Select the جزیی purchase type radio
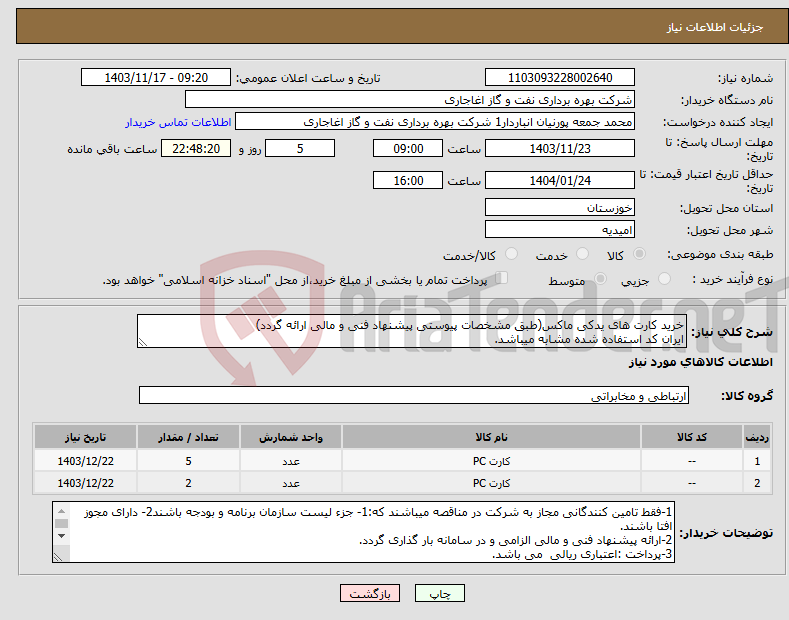 point(664,278)
